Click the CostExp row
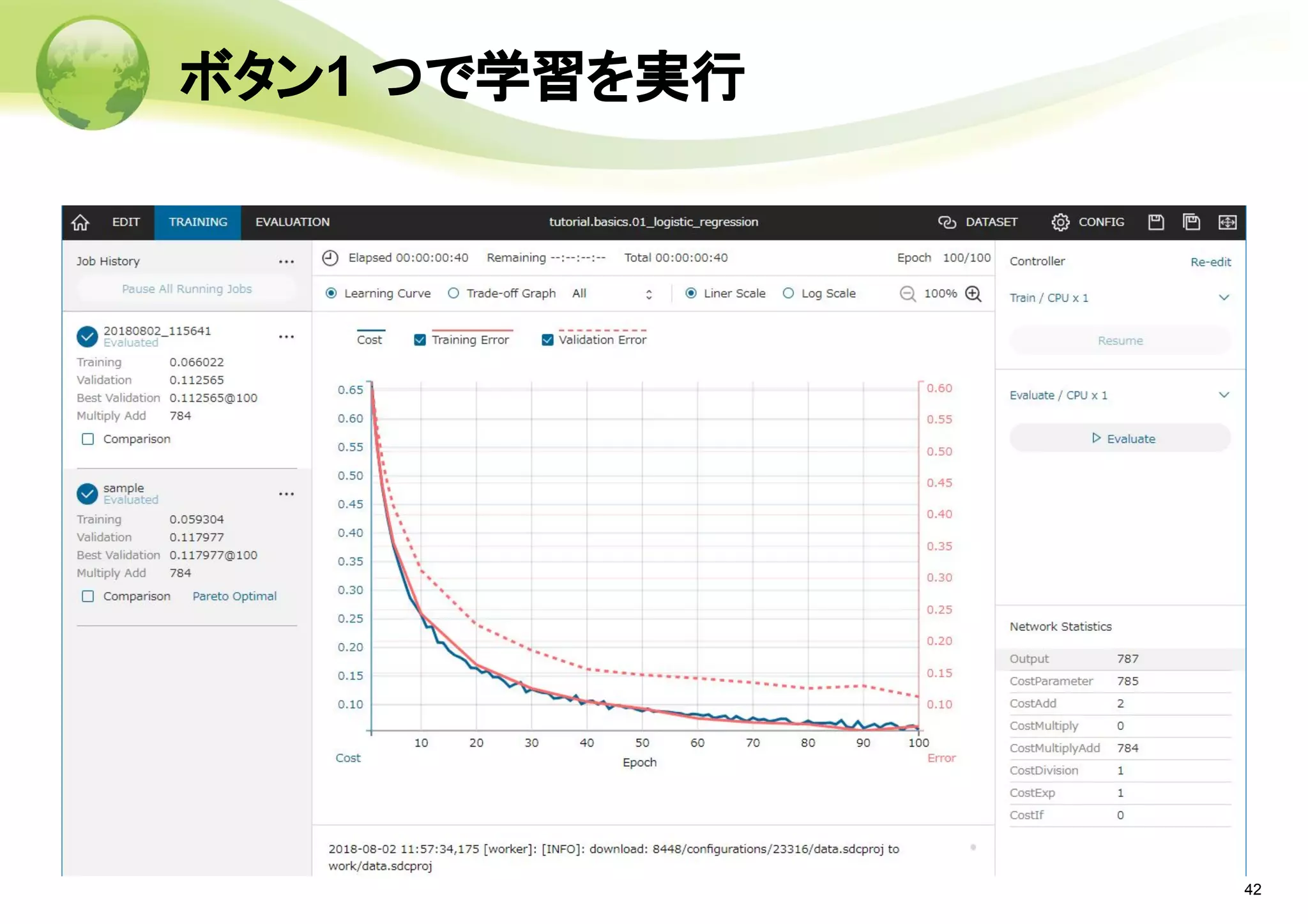 tap(1120, 793)
